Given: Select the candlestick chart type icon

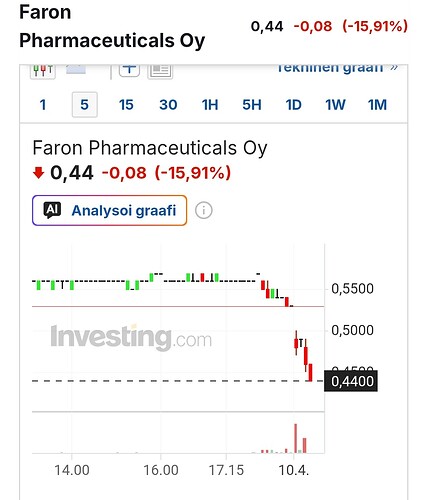Looking at the screenshot, I should click(x=43, y=70).
